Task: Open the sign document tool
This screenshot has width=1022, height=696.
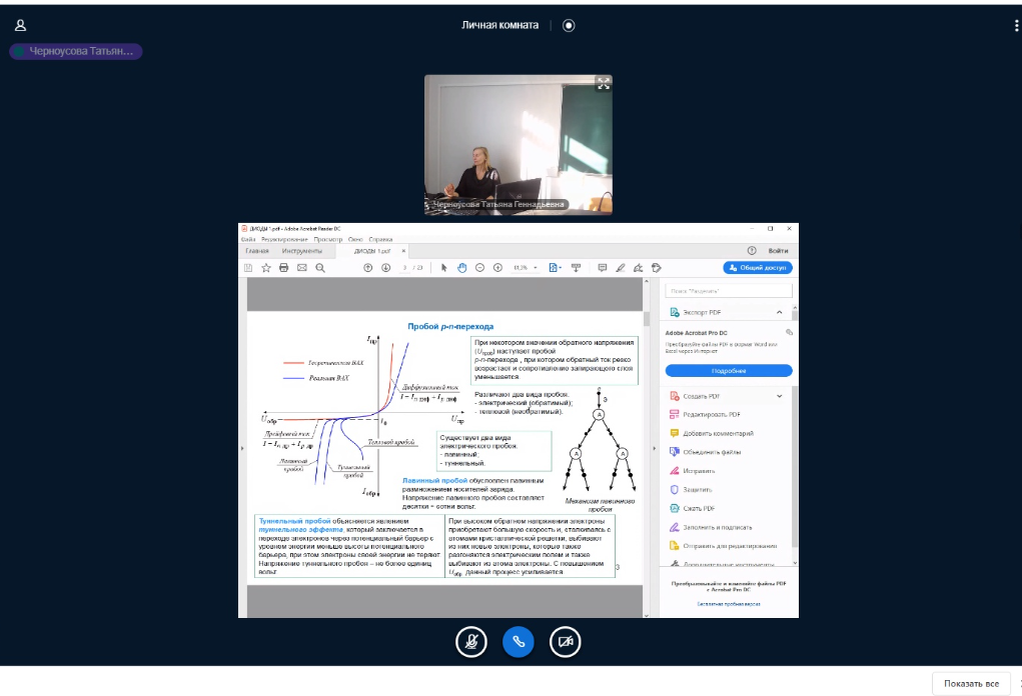Action: tap(638, 268)
